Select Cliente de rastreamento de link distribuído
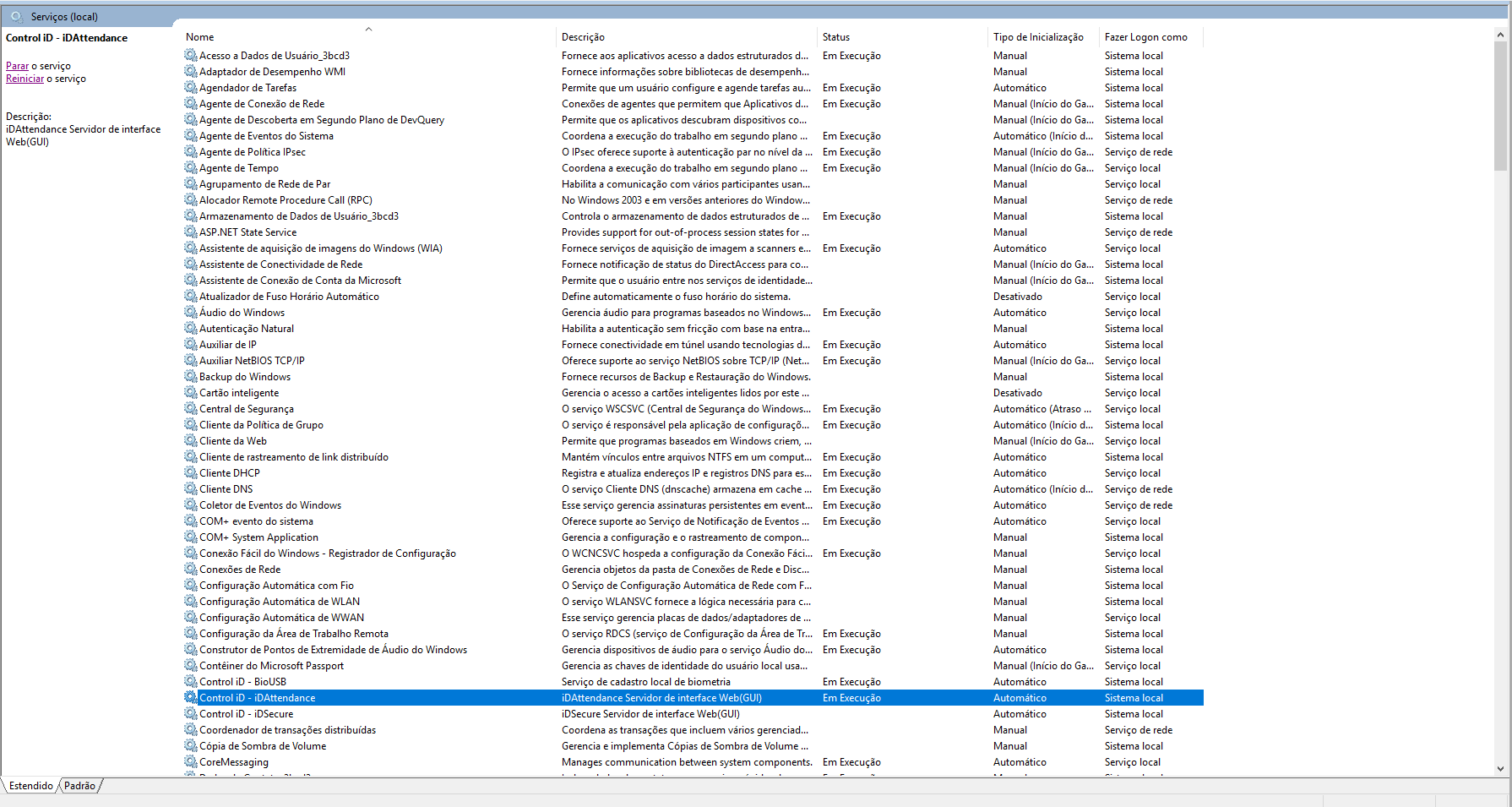The height and width of the screenshot is (807, 1512). (693, 457)
